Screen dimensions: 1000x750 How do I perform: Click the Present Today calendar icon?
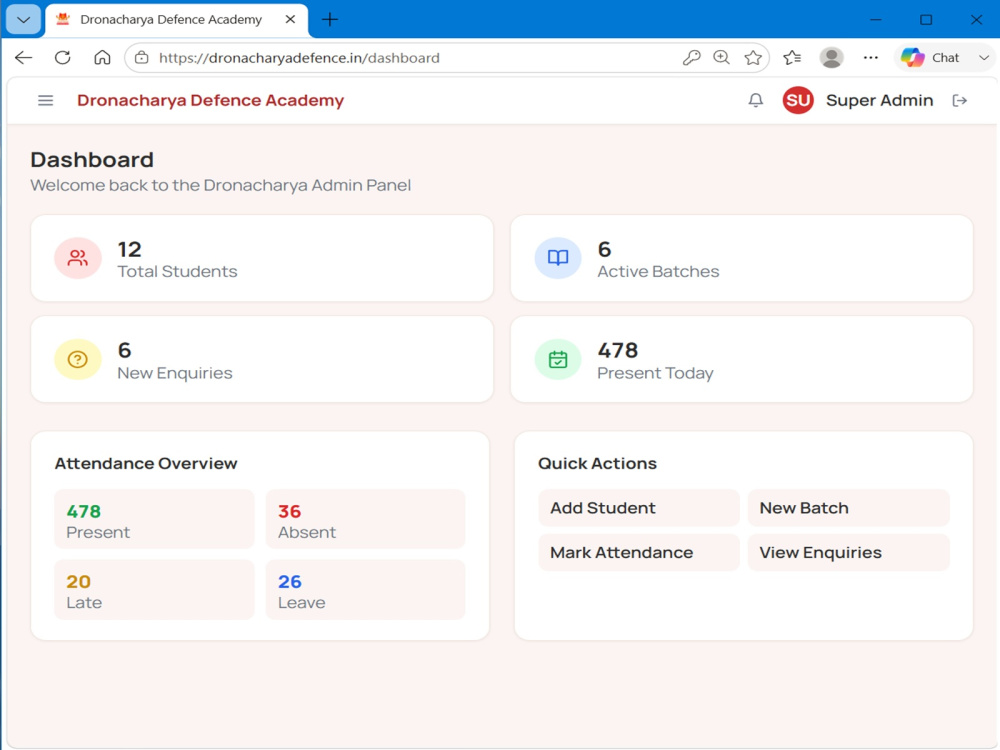tap(558, 359)
